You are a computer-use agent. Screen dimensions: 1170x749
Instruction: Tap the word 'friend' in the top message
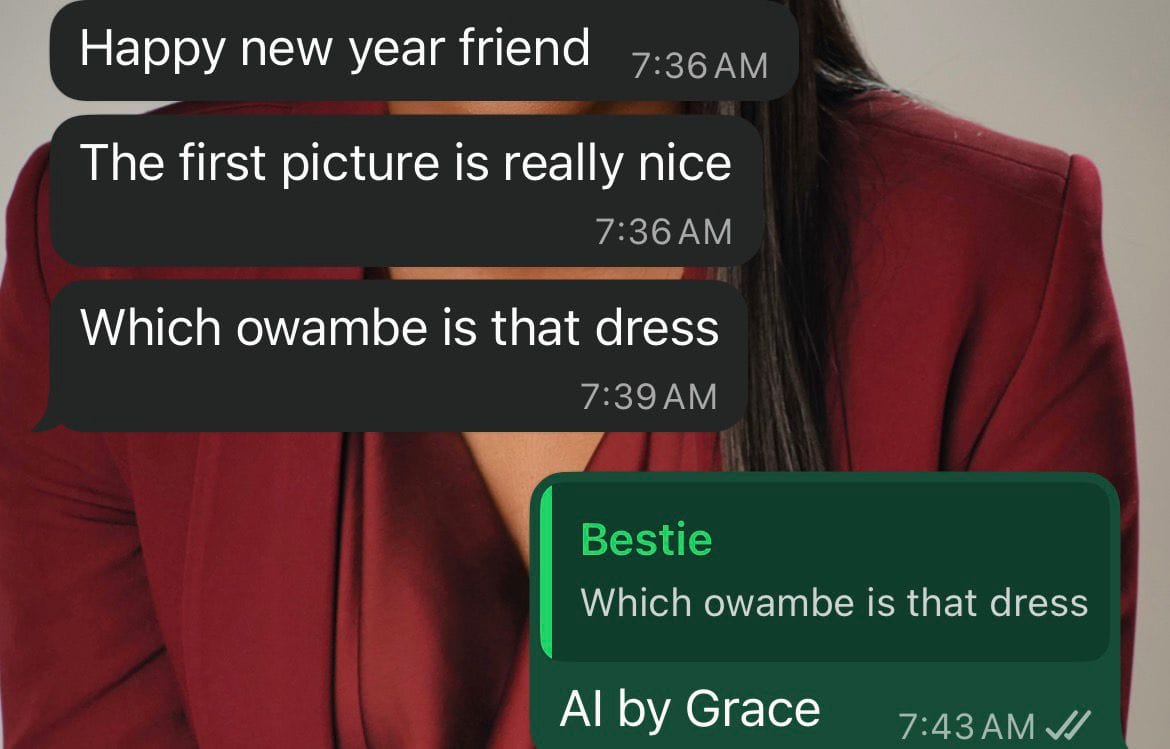[x=525, y=46]
